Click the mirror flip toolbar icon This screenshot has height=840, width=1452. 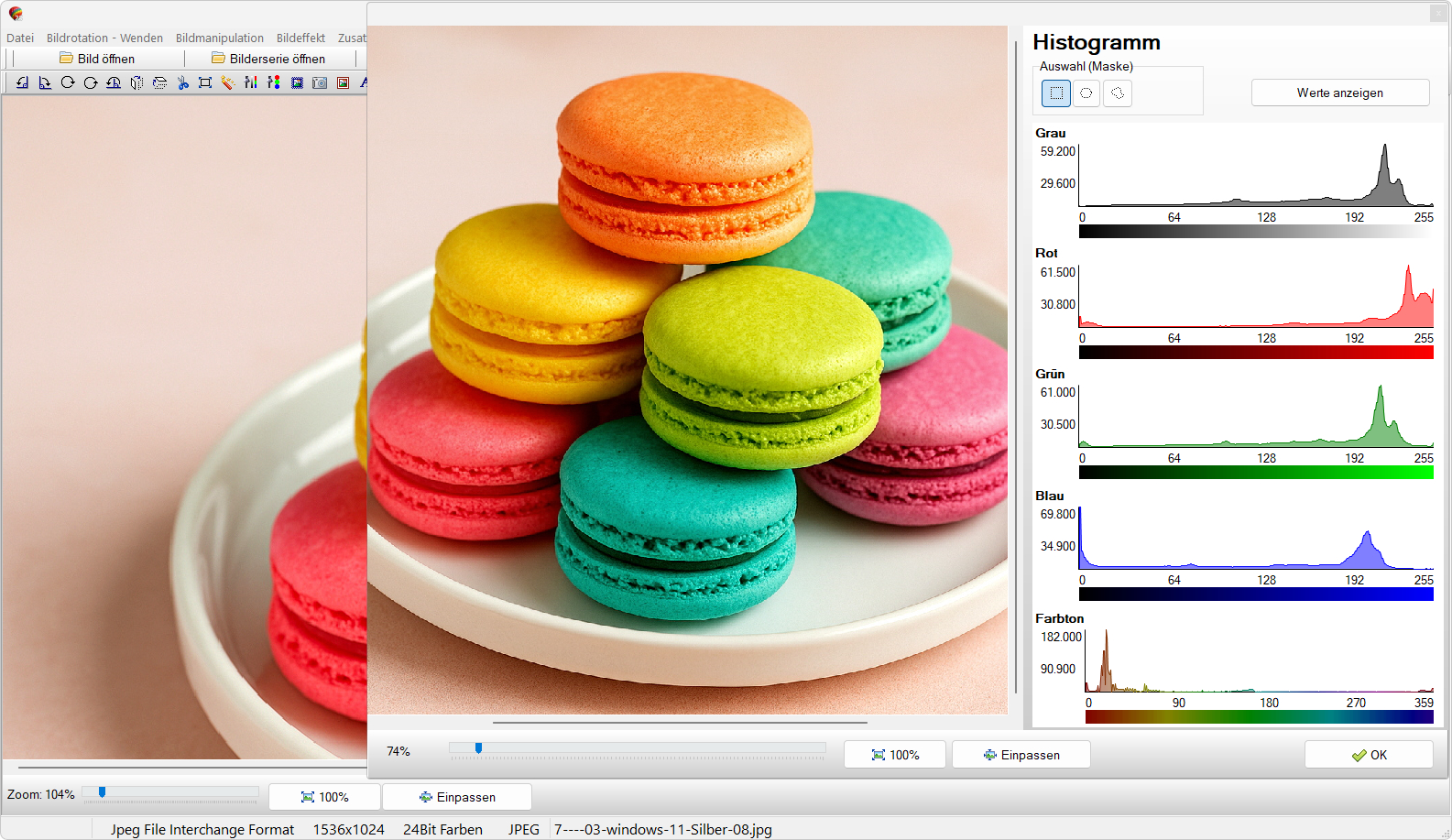pyautogui.click(x=136, y=82)
